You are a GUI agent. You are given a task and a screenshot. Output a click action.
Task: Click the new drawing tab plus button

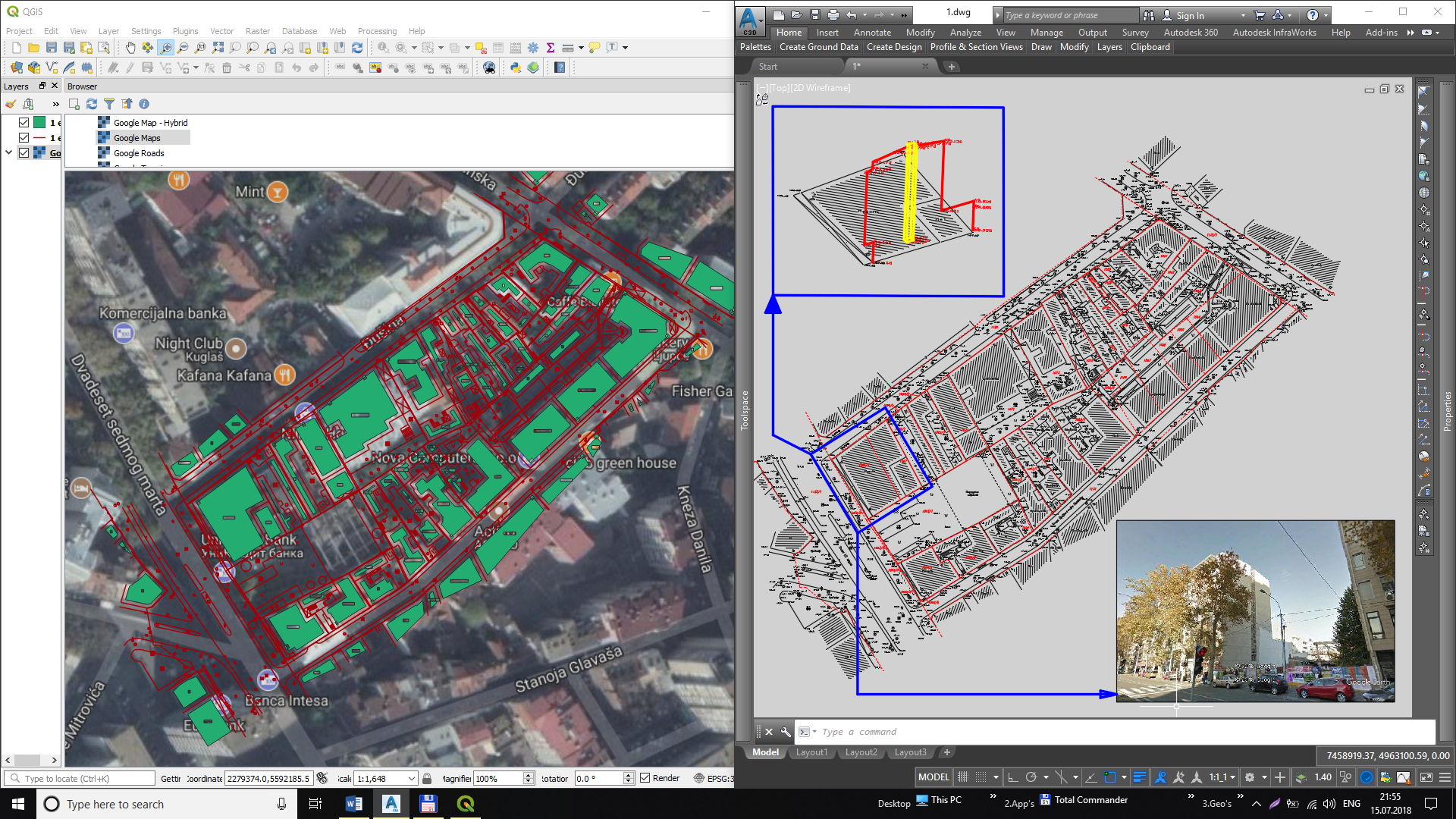point(952,67)
